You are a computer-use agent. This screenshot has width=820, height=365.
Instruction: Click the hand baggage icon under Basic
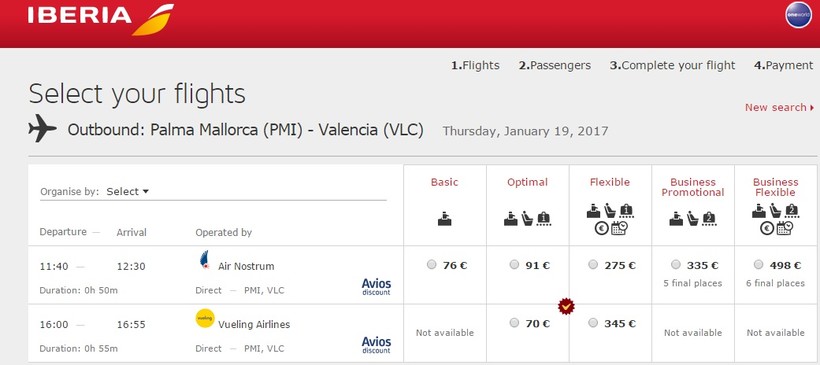pos(445,219)
